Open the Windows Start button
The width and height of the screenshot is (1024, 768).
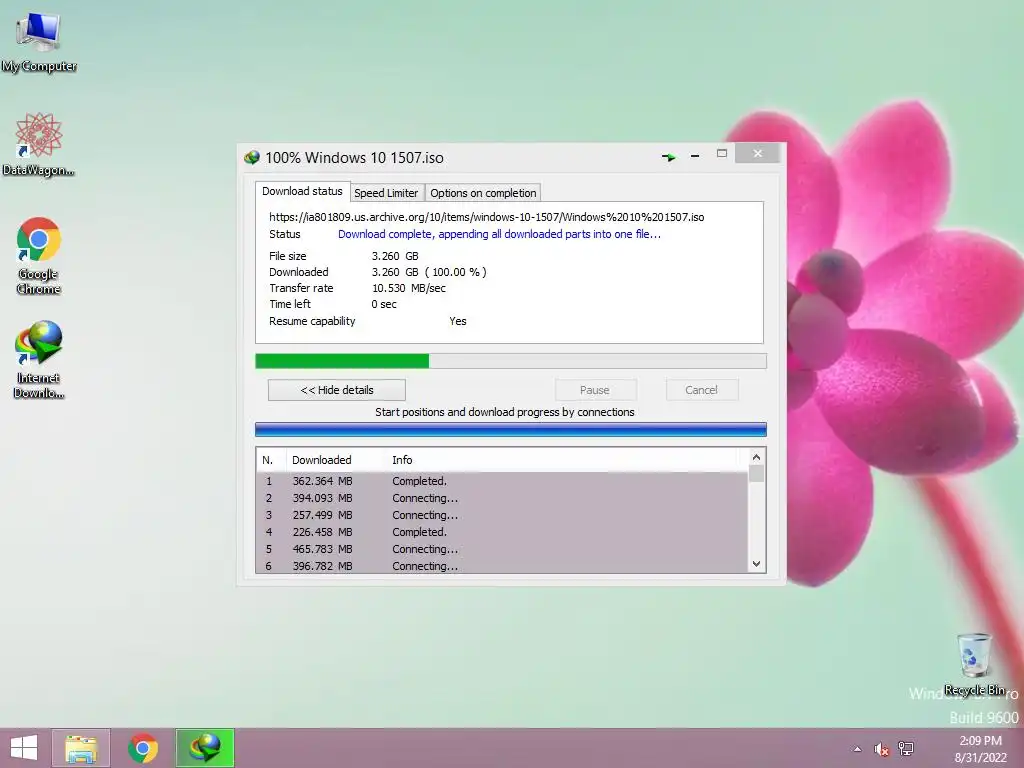[24, 748]
